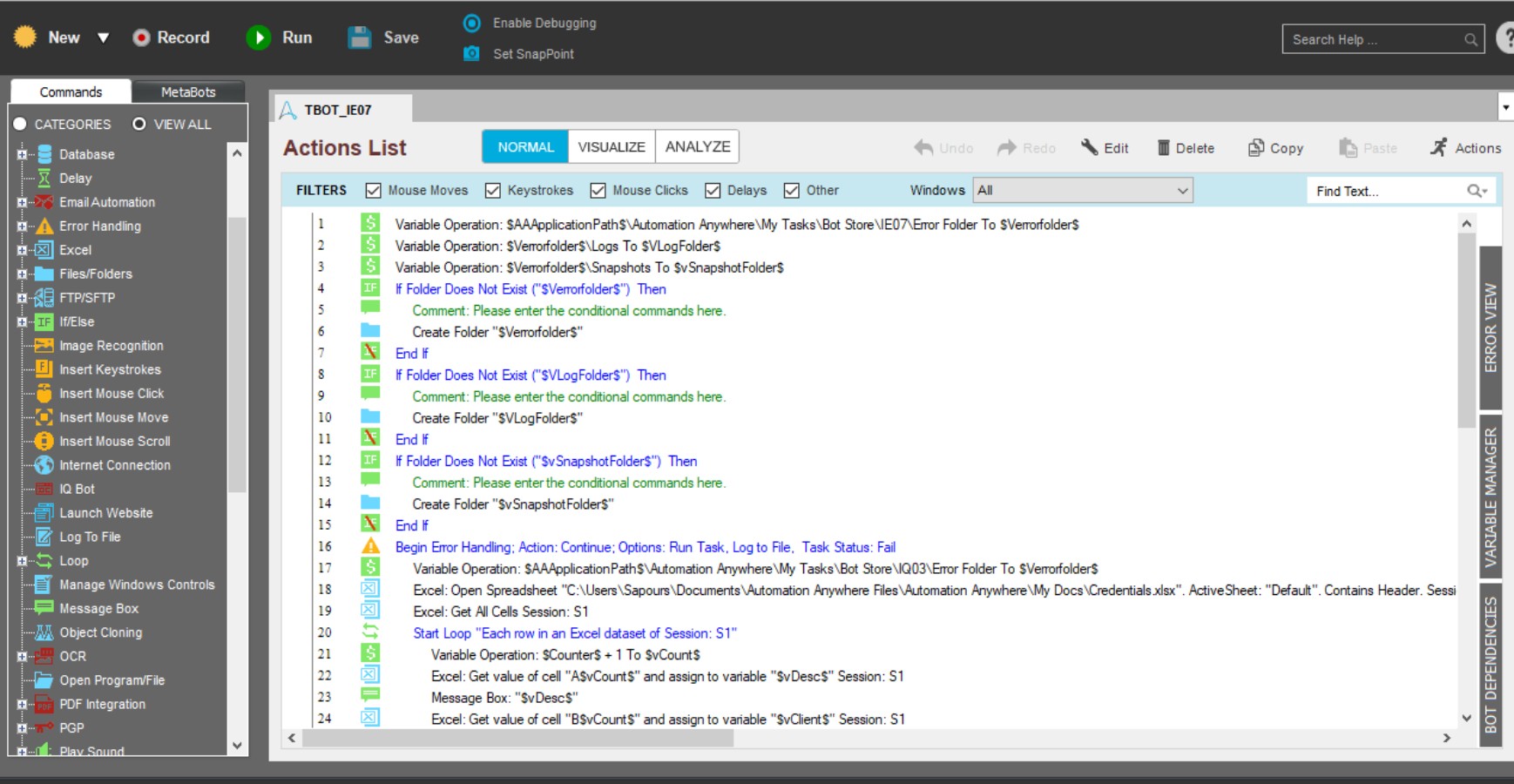This screenshot has width=1514, height=784.
Task: Toggle the Keystrokes filter checkbox
Action: [493, 190]
